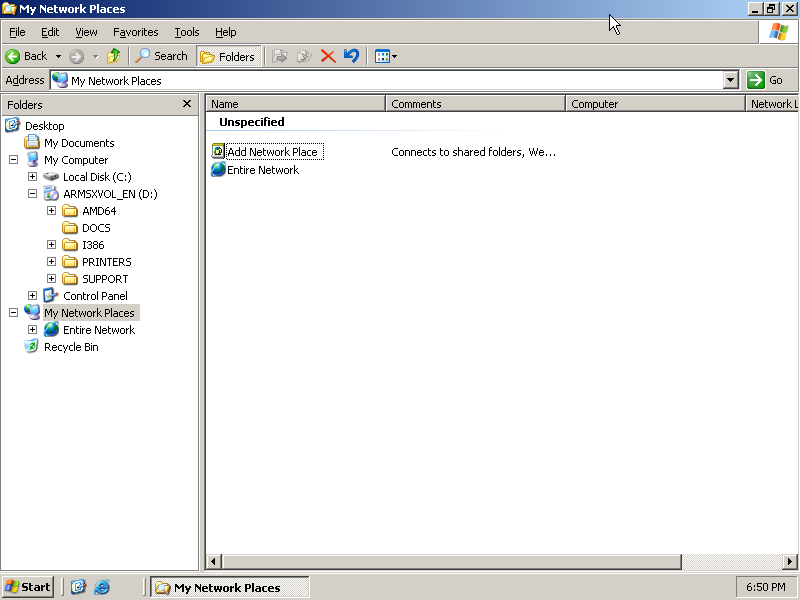Open the Favorites menu
Viewport: 800px width, 600px height.
(x=135, y=32)
